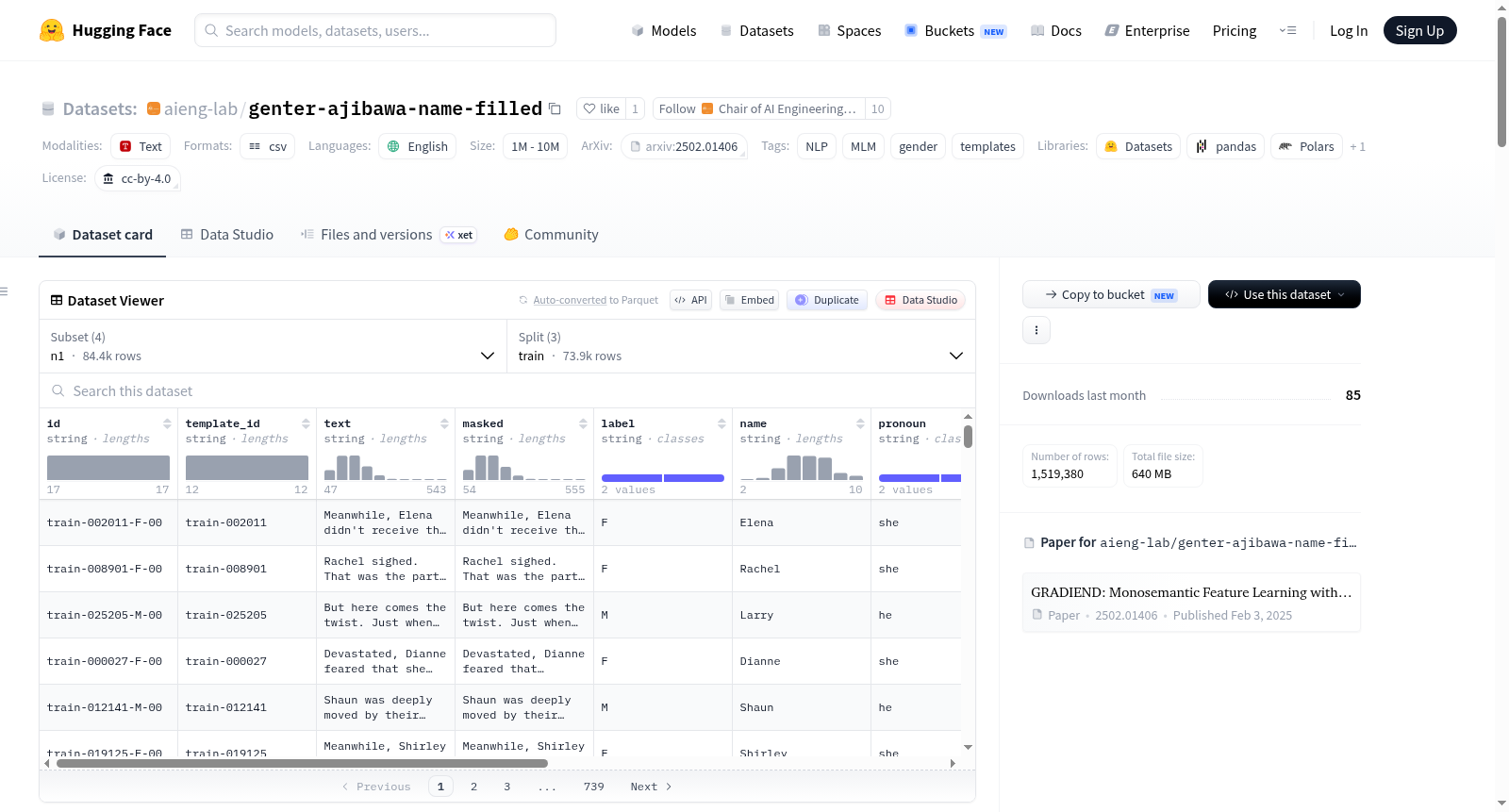This screenshot has width=1509, height=812.
Task: Open the Spaces menu item
Action: click(x=850, y=31)
